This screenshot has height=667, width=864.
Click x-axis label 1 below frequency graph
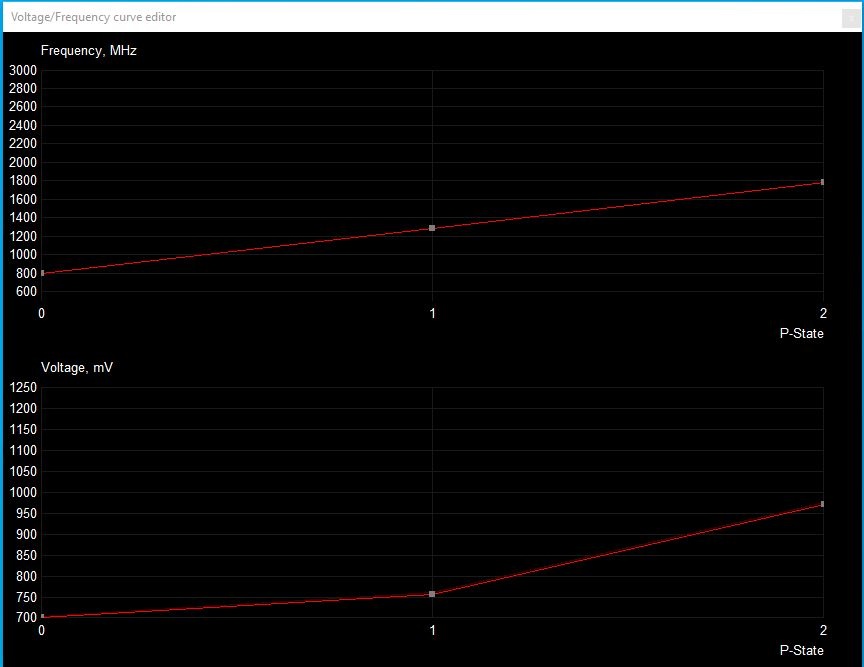coord(432,313)
